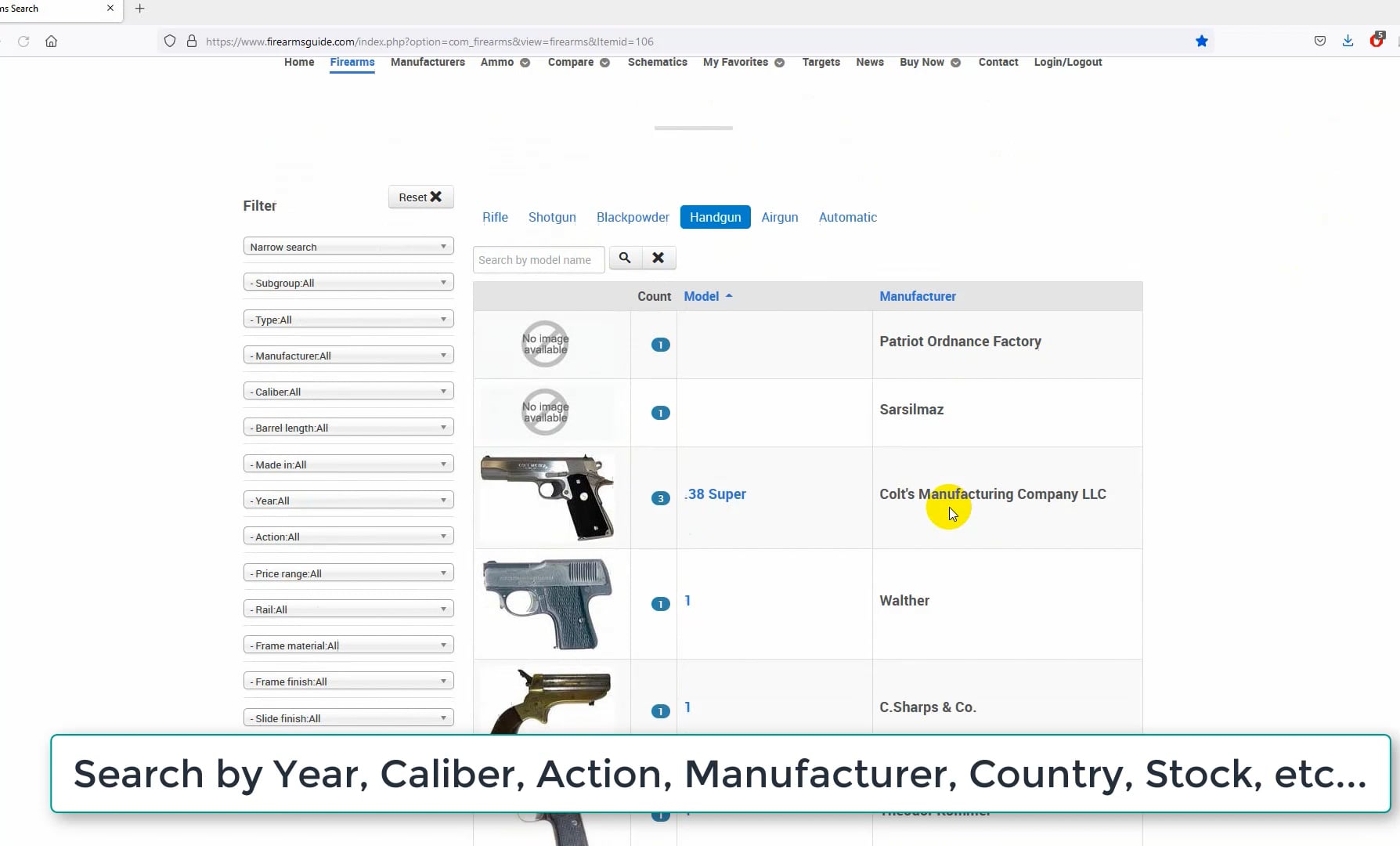Screen dimensions: 1400x846
Task: Select the Handgun tab
Action: [715, 217]
